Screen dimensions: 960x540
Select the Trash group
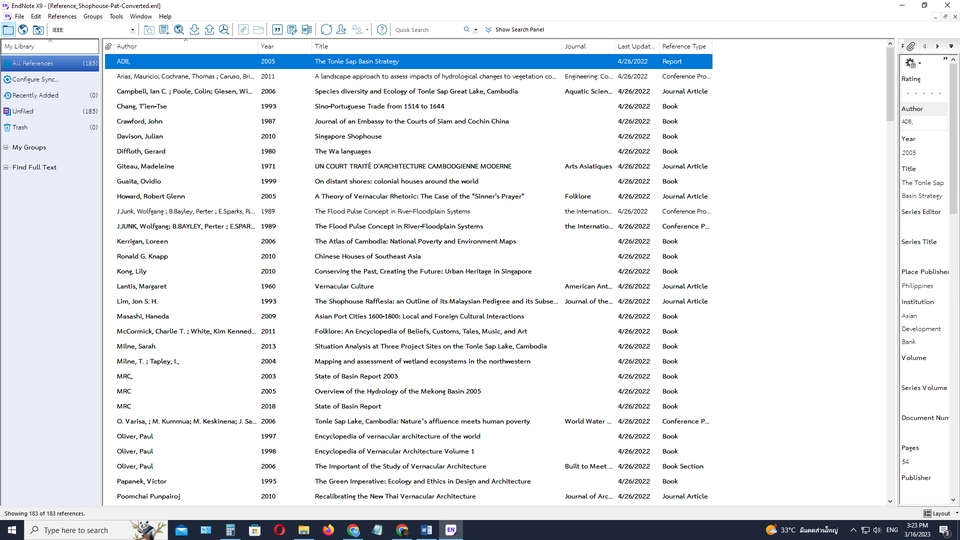[x=50, y=127]
